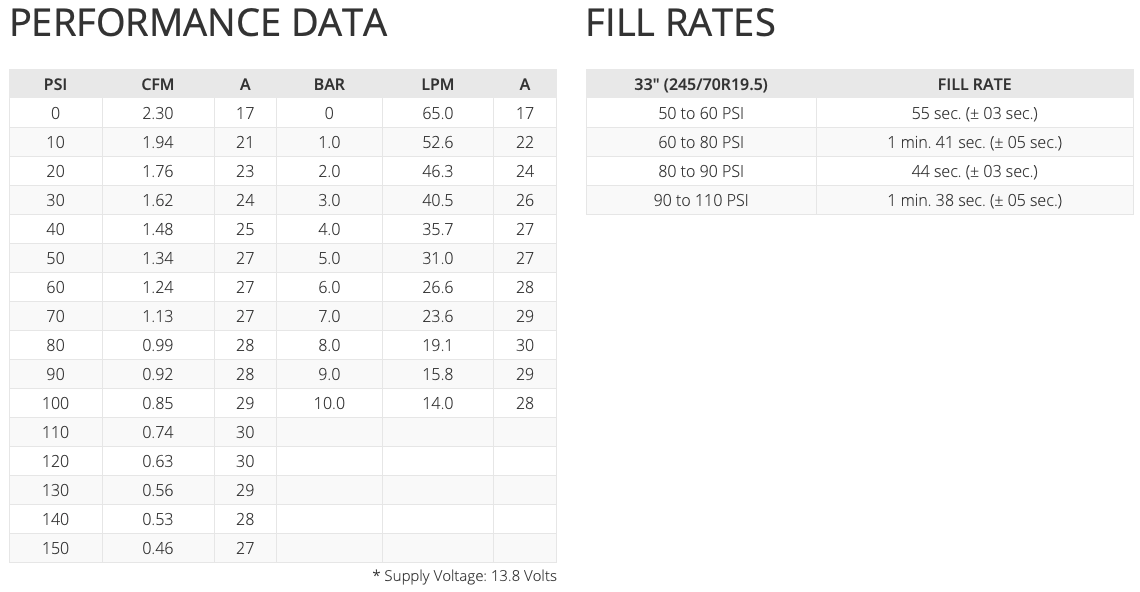Select the 65.0 LPM value cell

(x=437, y=114)
